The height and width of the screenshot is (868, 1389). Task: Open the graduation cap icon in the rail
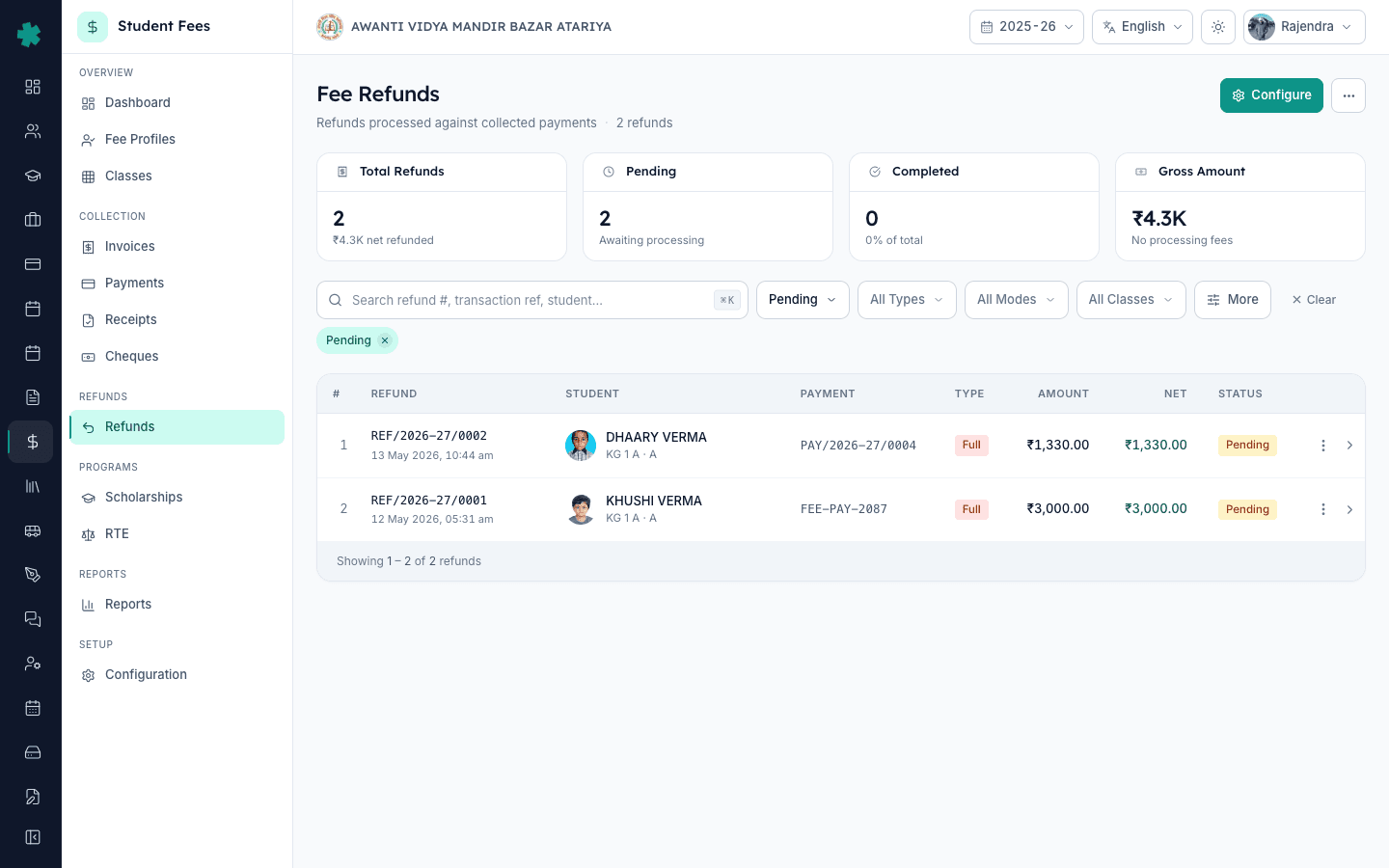33,176
